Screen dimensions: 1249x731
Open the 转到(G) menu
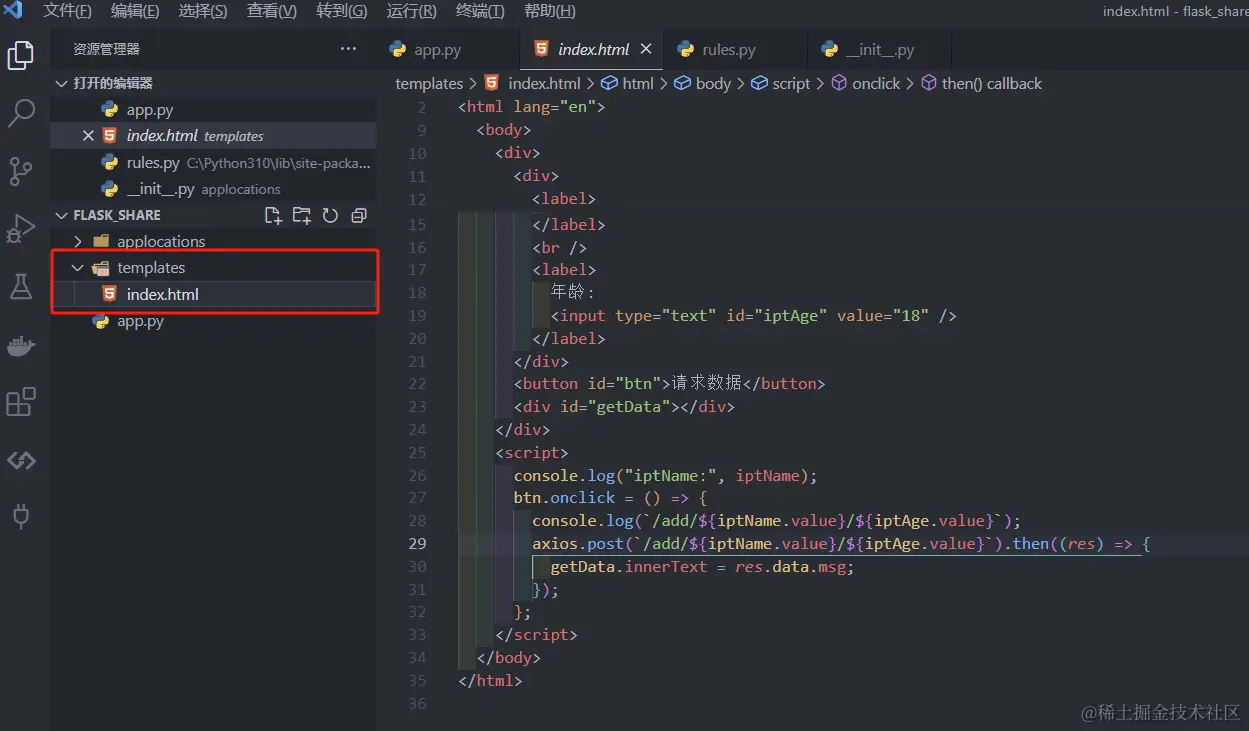pyautogui.click(x=341, y=12)
